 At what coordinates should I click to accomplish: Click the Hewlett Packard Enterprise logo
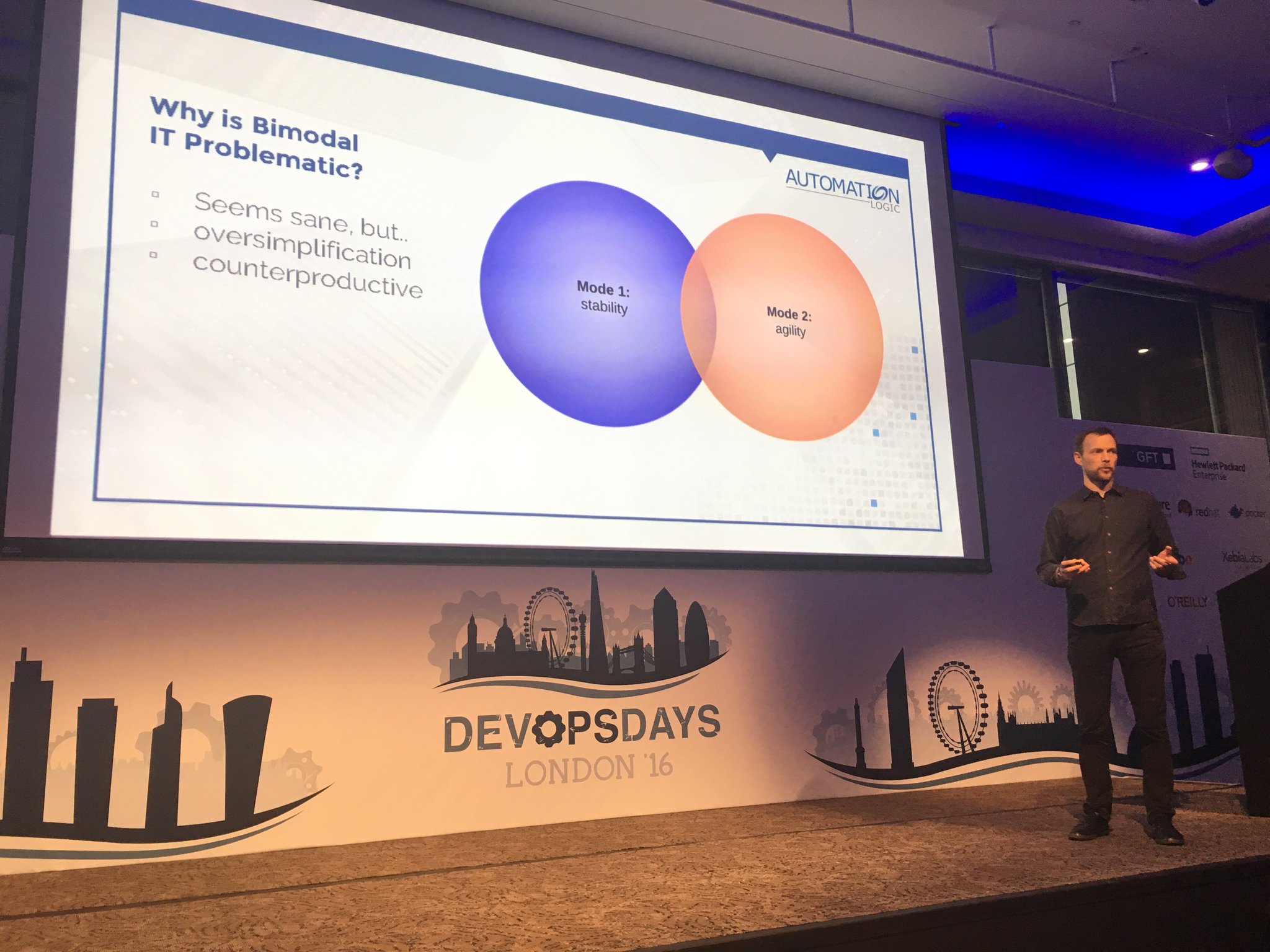[x=1217, y=469]
